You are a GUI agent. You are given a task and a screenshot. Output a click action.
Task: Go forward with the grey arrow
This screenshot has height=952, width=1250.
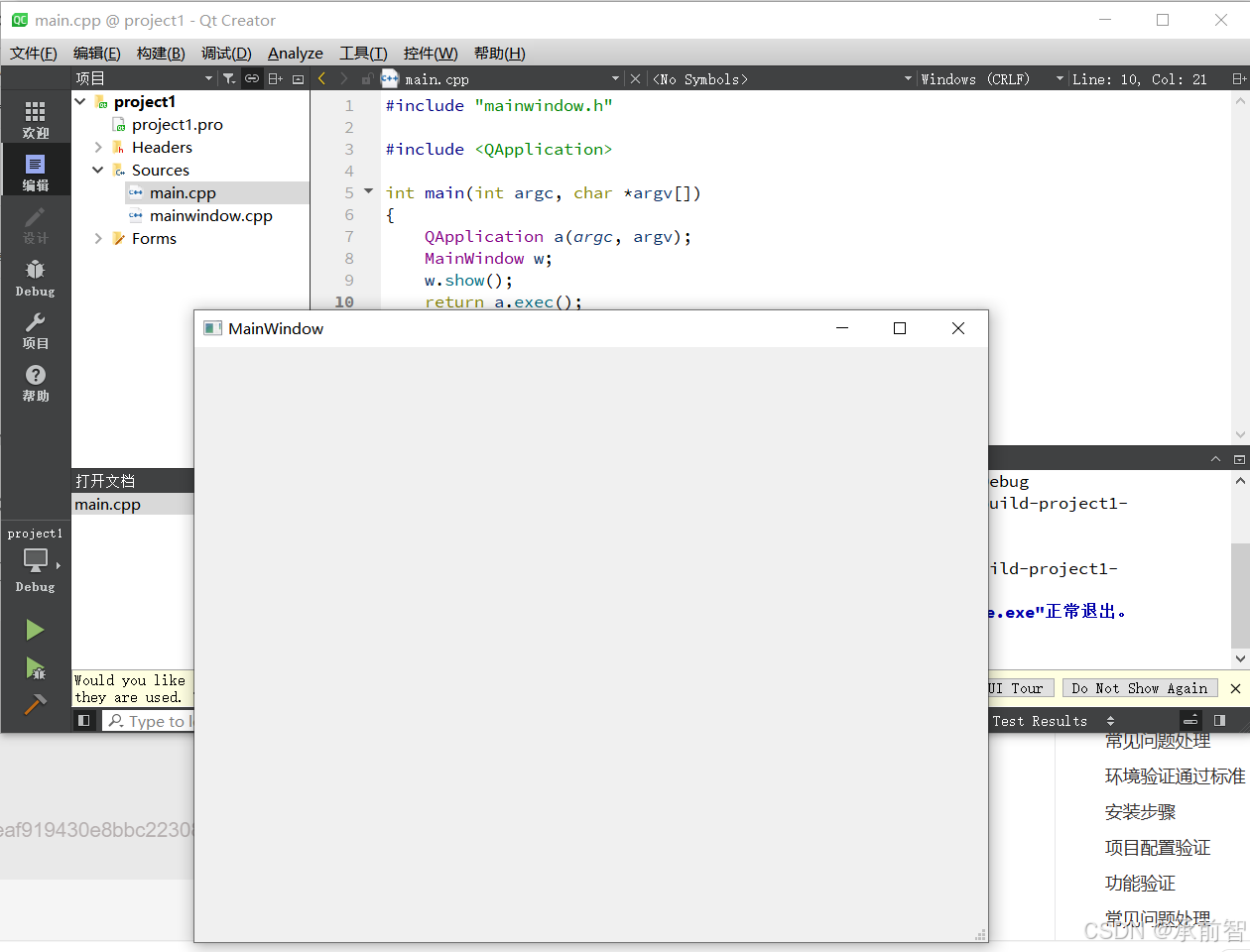tap(344, 78)
